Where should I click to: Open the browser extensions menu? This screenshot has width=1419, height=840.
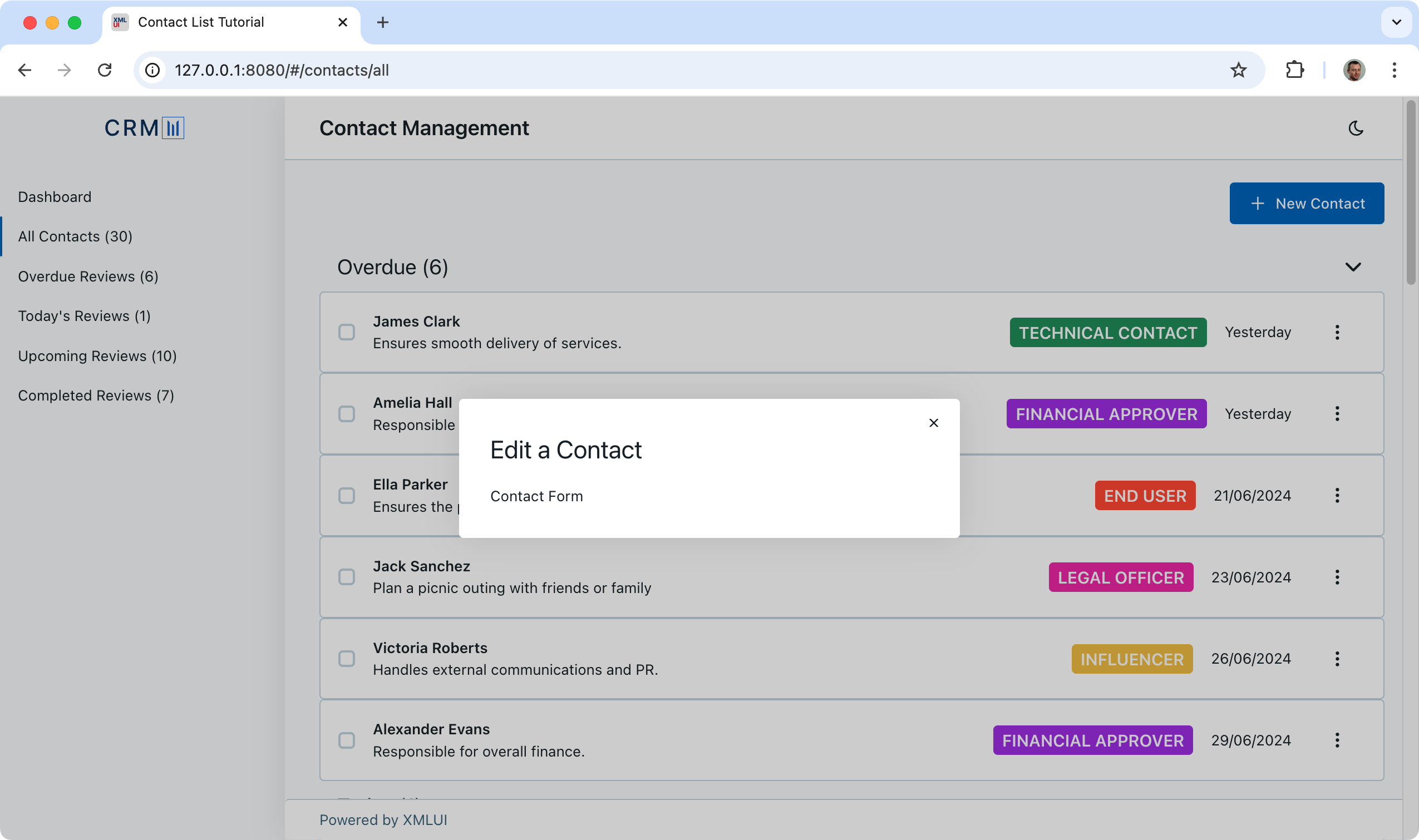tap(1294, 70)
